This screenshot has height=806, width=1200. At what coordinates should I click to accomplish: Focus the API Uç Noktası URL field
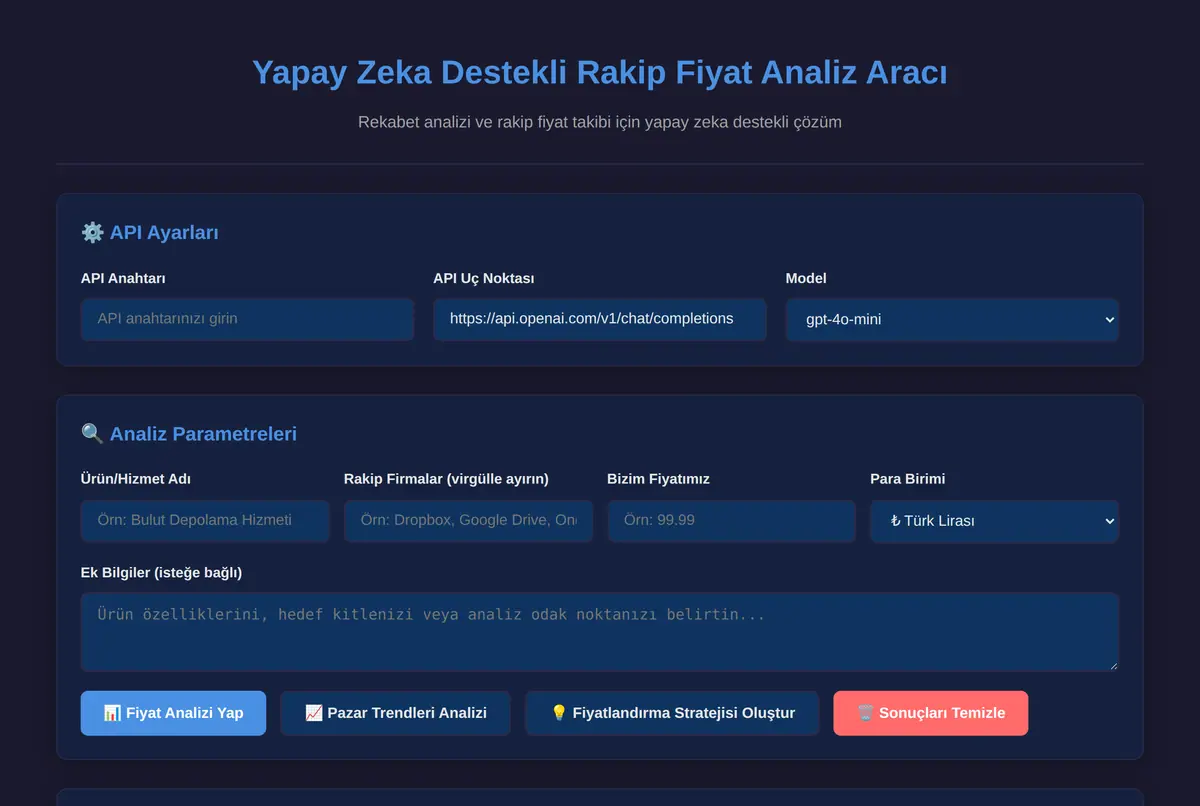point(600,319)
